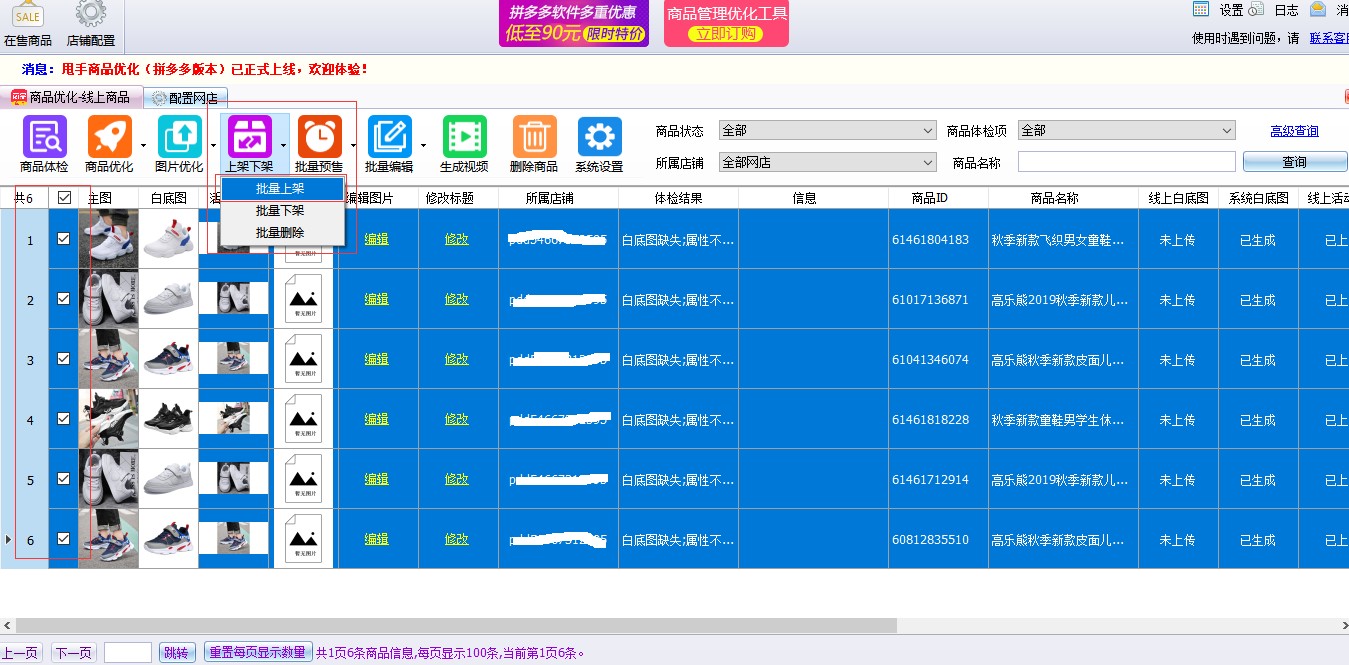Start the 生成视频 video generator
The height and width of the screenshot is (665, 1349).
pyautogui.click(x=464, y=140)
